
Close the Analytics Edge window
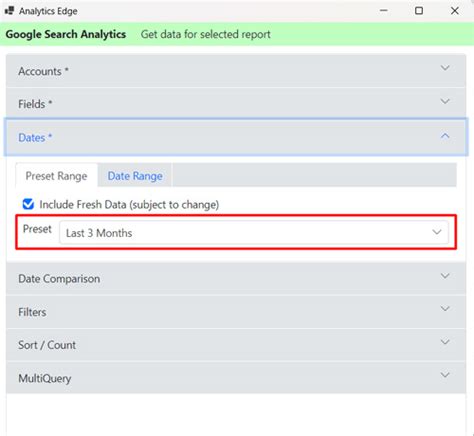coord(455,11)
